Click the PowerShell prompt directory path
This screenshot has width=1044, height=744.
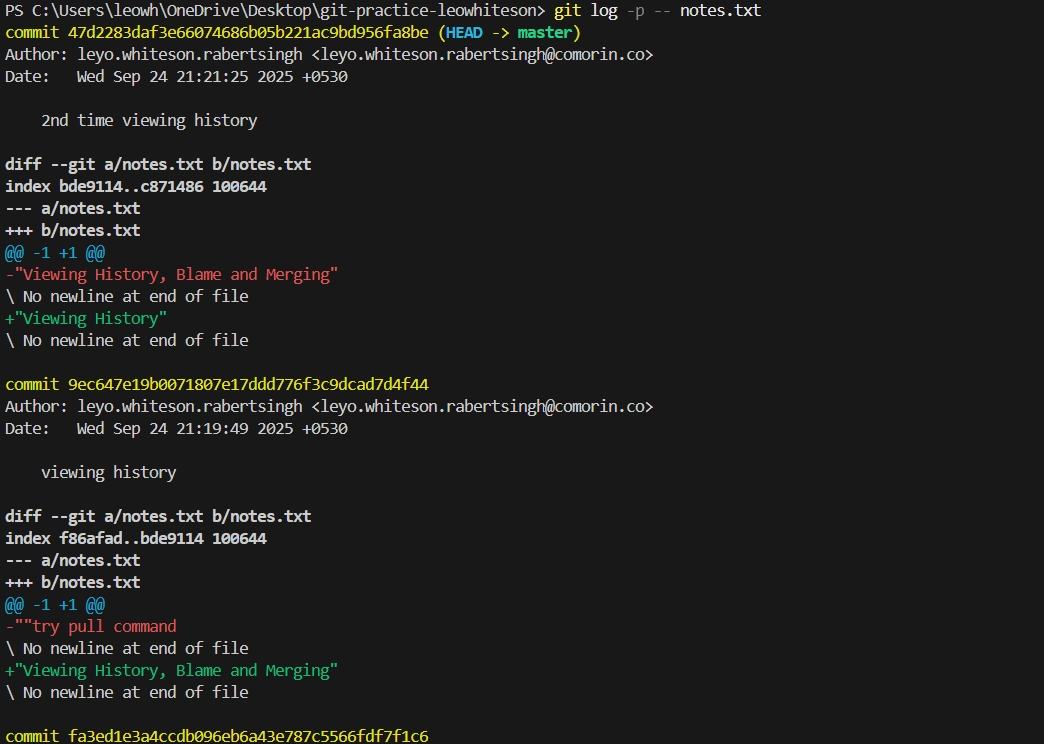pyautogui.click(x=286, y=11)
